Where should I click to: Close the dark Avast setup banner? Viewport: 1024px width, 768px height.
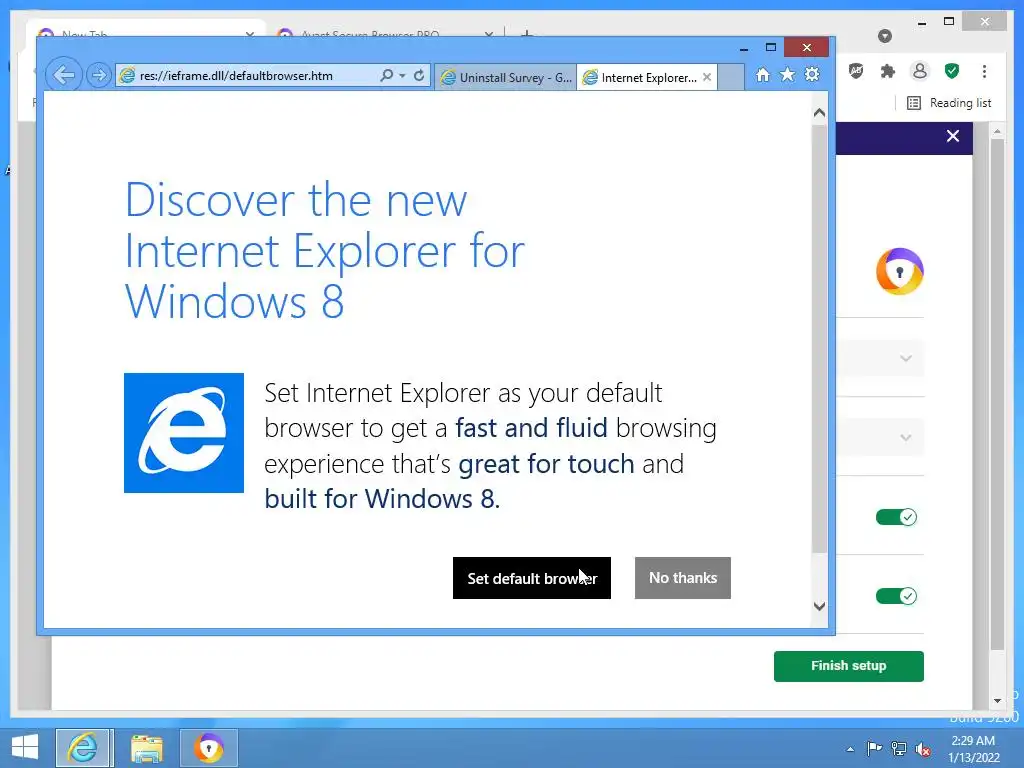(953, 136)
